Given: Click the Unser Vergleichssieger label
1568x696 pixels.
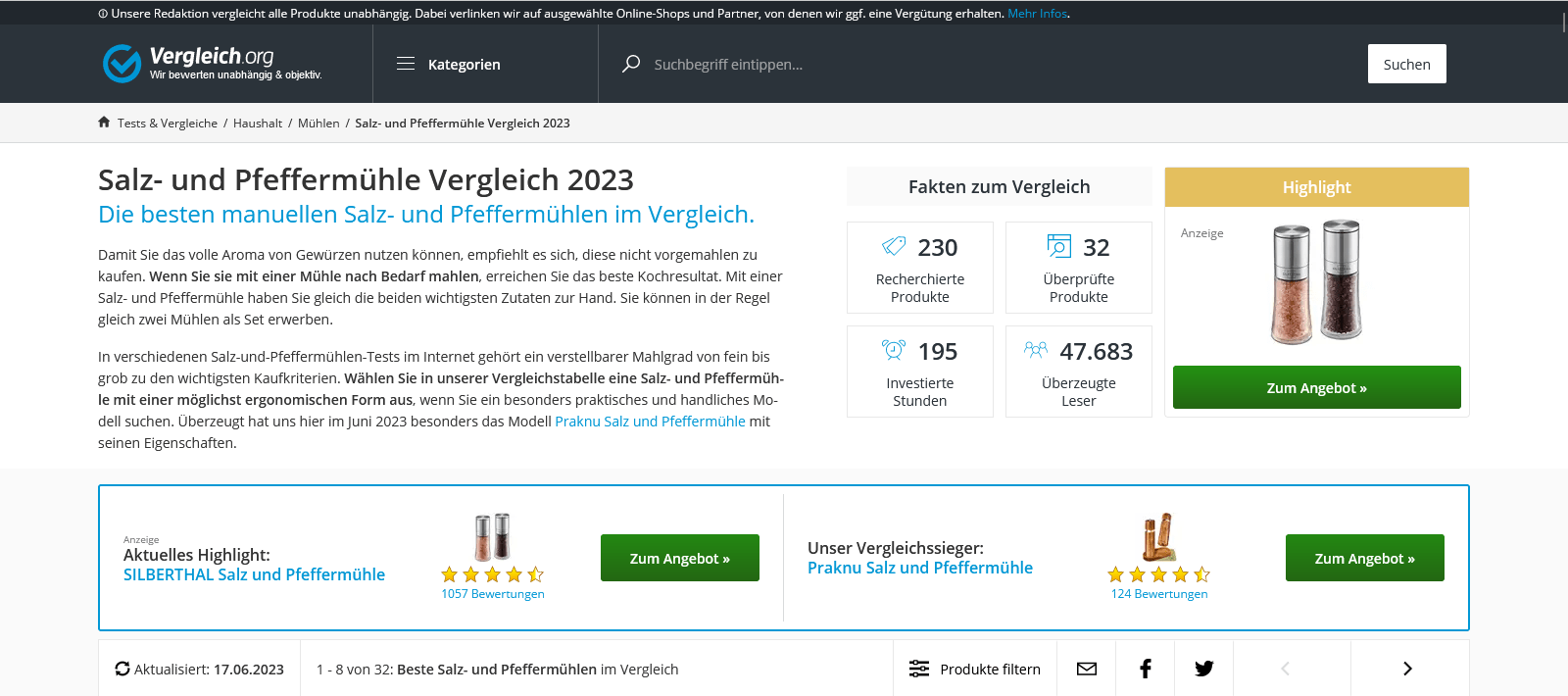Looking at the screenshot, I should click(x=896, y=548).
